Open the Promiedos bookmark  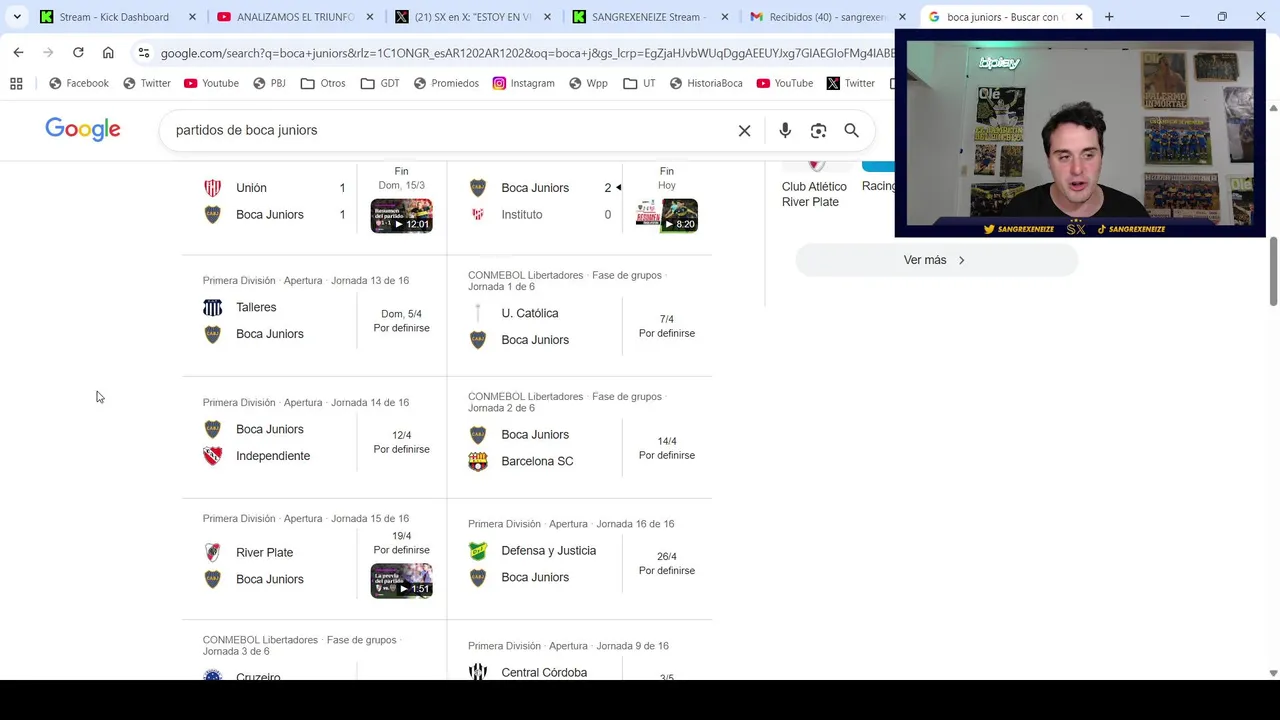tap(445, 83)
